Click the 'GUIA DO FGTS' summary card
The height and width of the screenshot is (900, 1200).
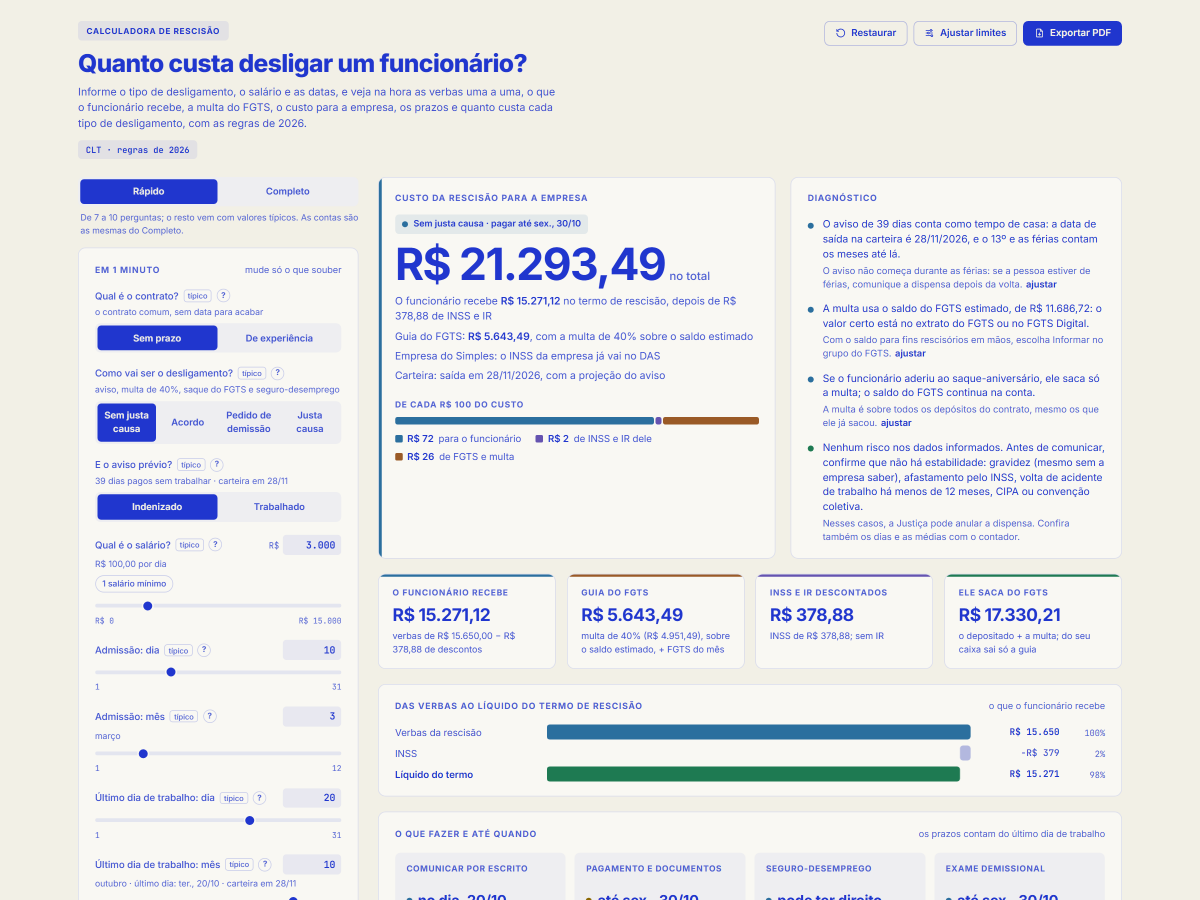(655, 621)
